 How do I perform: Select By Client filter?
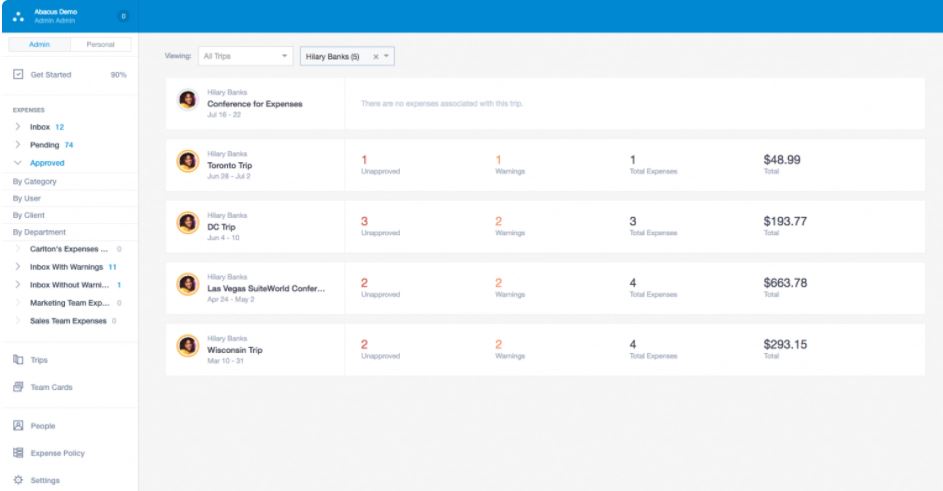coord(29,215)
